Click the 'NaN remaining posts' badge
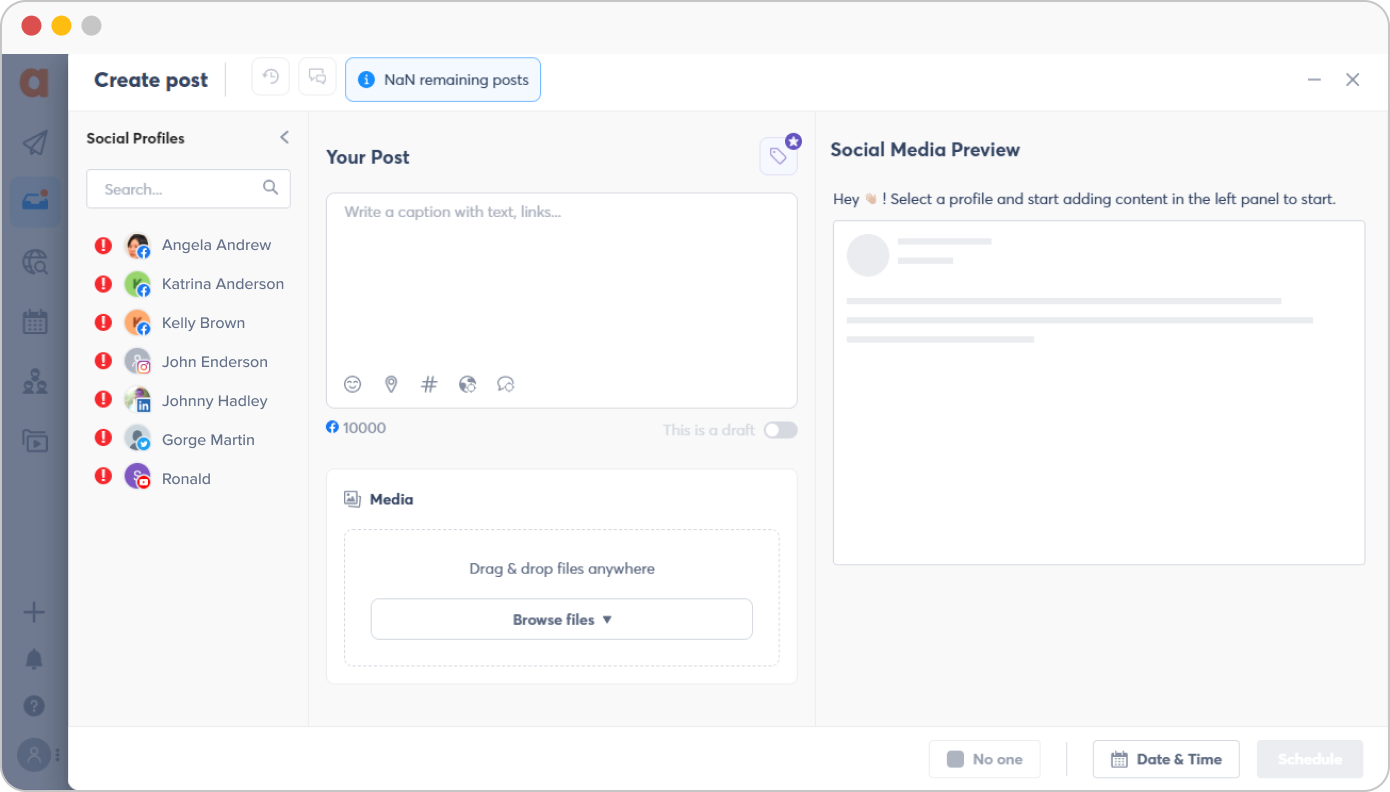 pos(443,80)
